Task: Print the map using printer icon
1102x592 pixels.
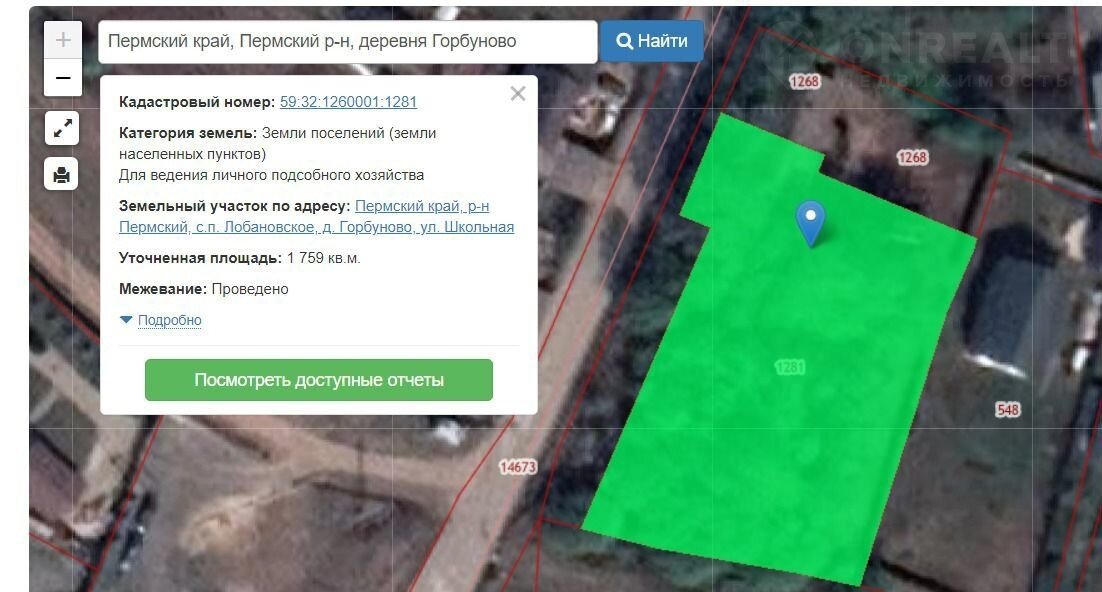Action: [62, 174]
